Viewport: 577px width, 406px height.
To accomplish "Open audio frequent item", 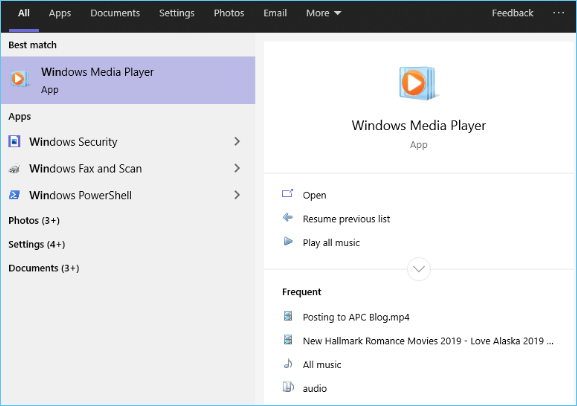I will click(315, 388).
